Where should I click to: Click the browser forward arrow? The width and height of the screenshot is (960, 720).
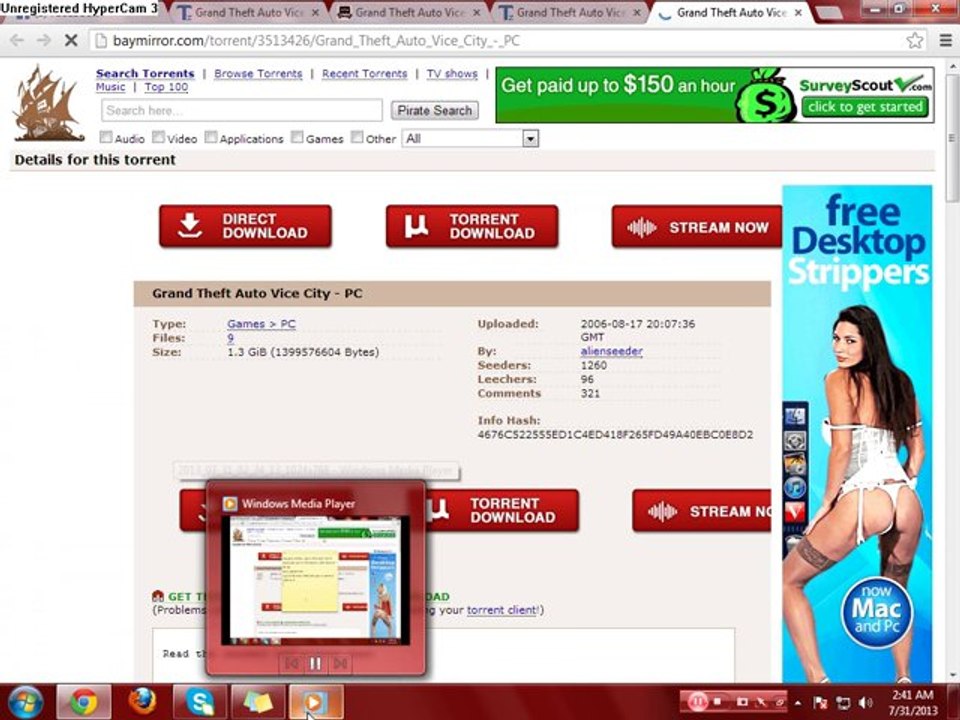coord(43,41)
